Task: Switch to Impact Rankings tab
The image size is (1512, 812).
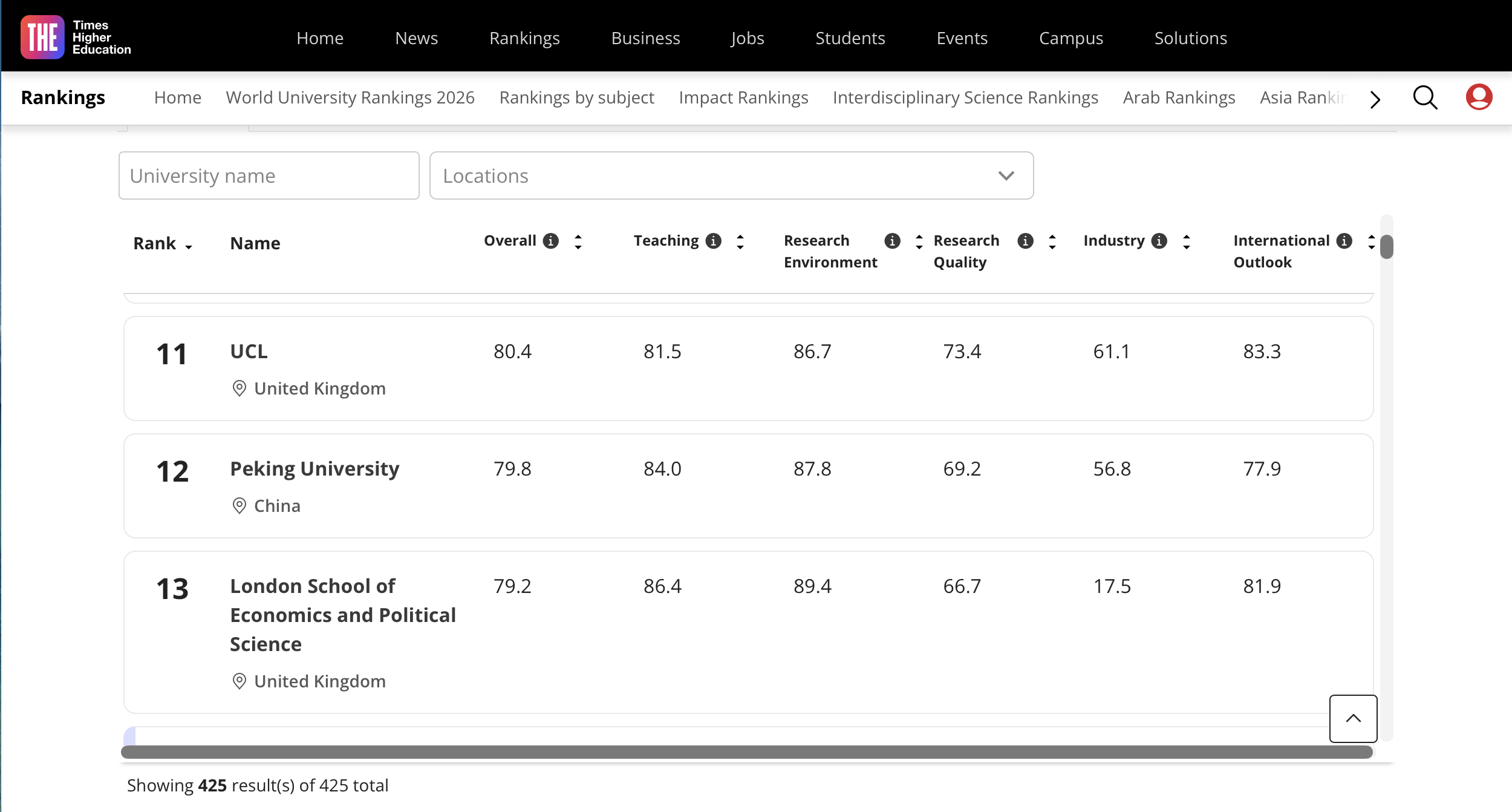Action: click(x=743, y=97)
